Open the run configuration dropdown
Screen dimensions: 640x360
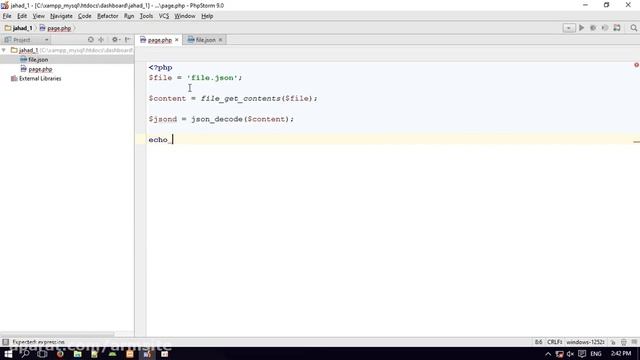tap(569, 28)
